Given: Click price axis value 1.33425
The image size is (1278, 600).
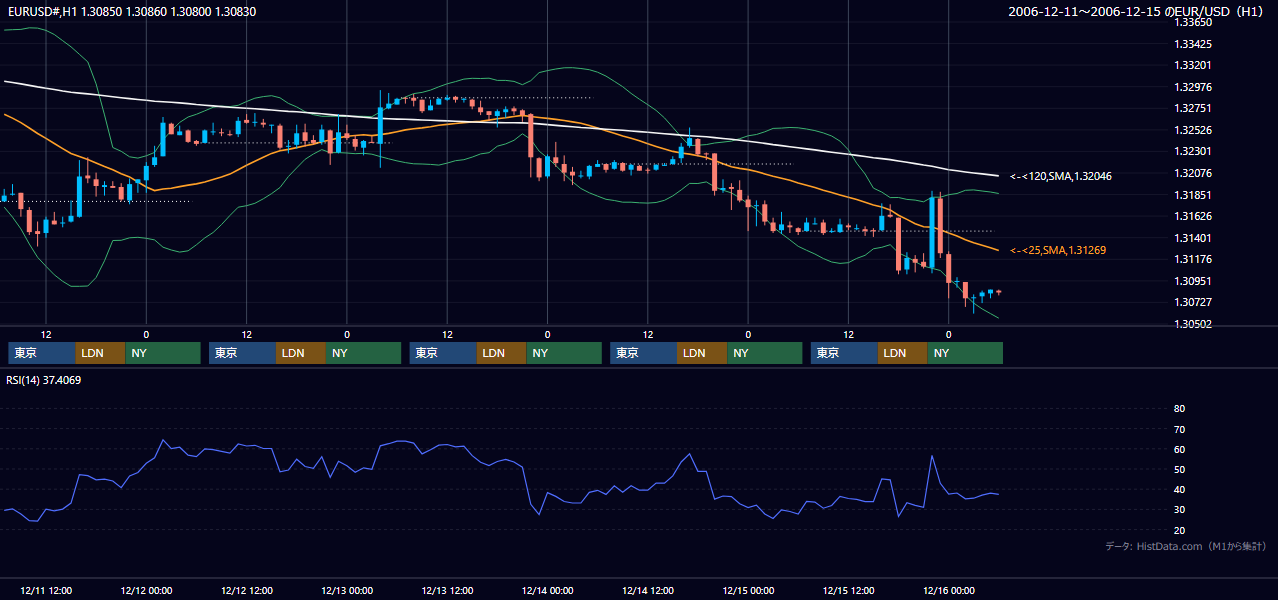Looking at the screenshot, I should tap(1193, 44).
